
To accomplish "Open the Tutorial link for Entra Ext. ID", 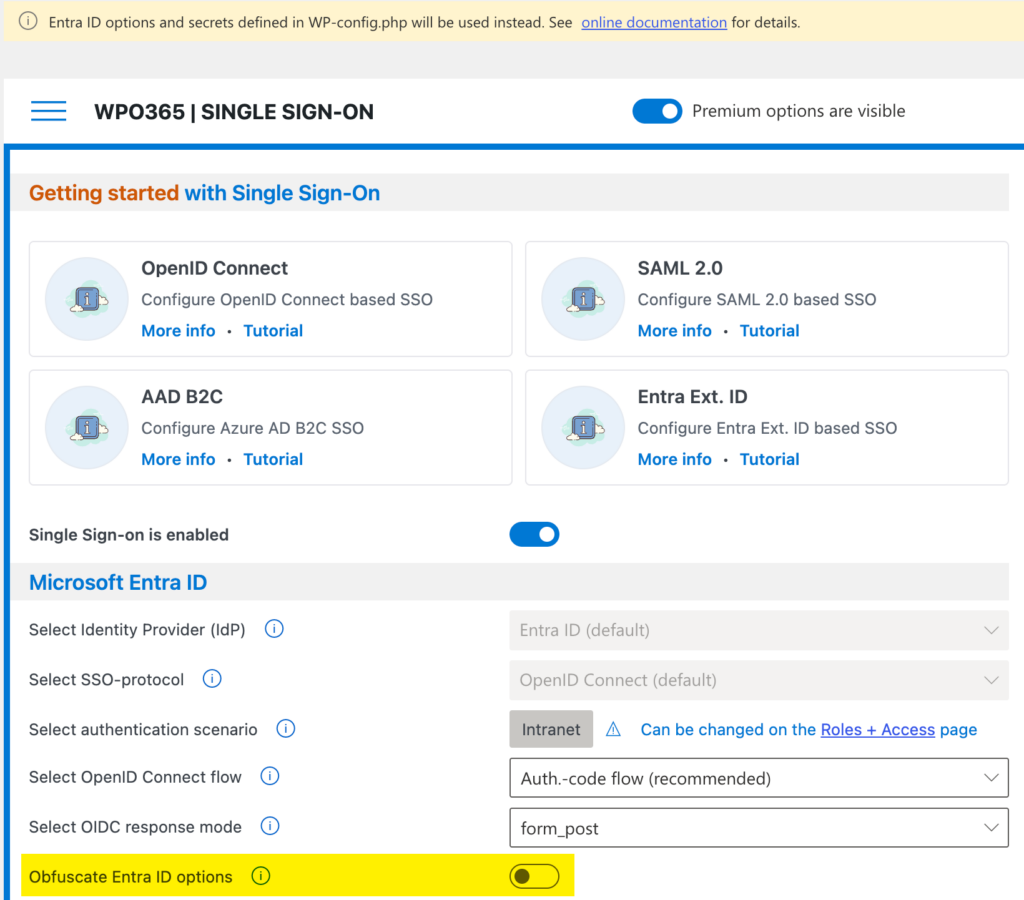I will [x=769, y=459].
